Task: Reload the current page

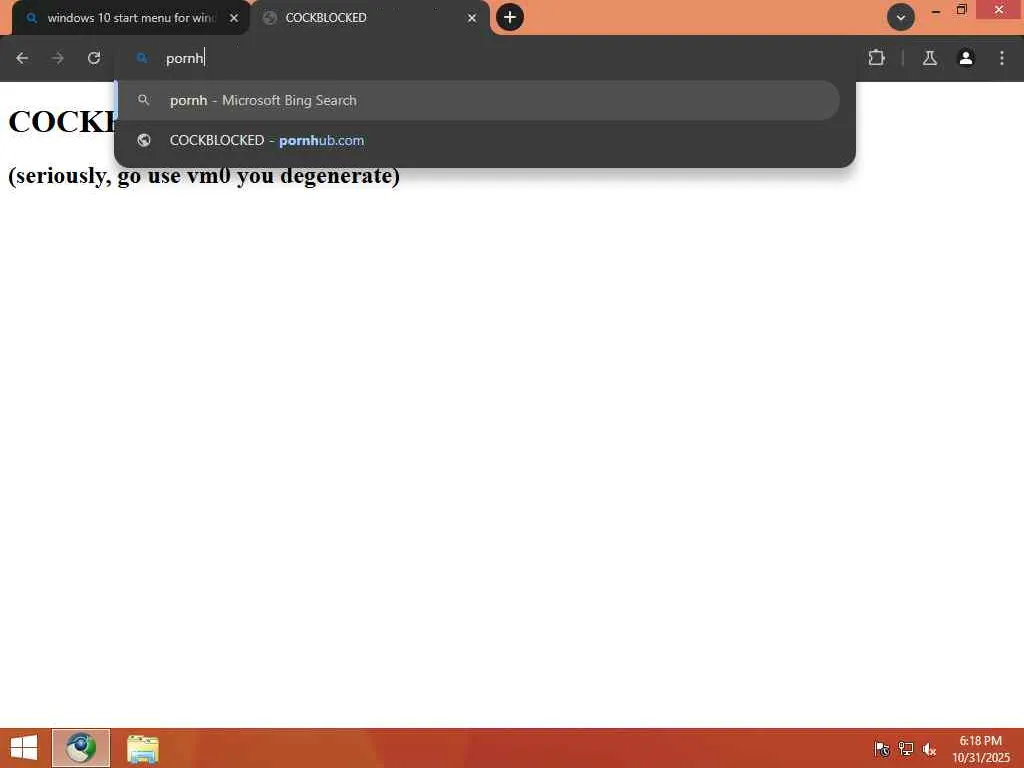Action: (x=94, y=58)
